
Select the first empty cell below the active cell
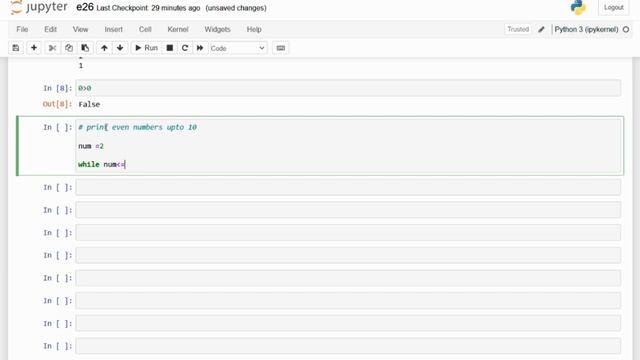coord(348,187)
